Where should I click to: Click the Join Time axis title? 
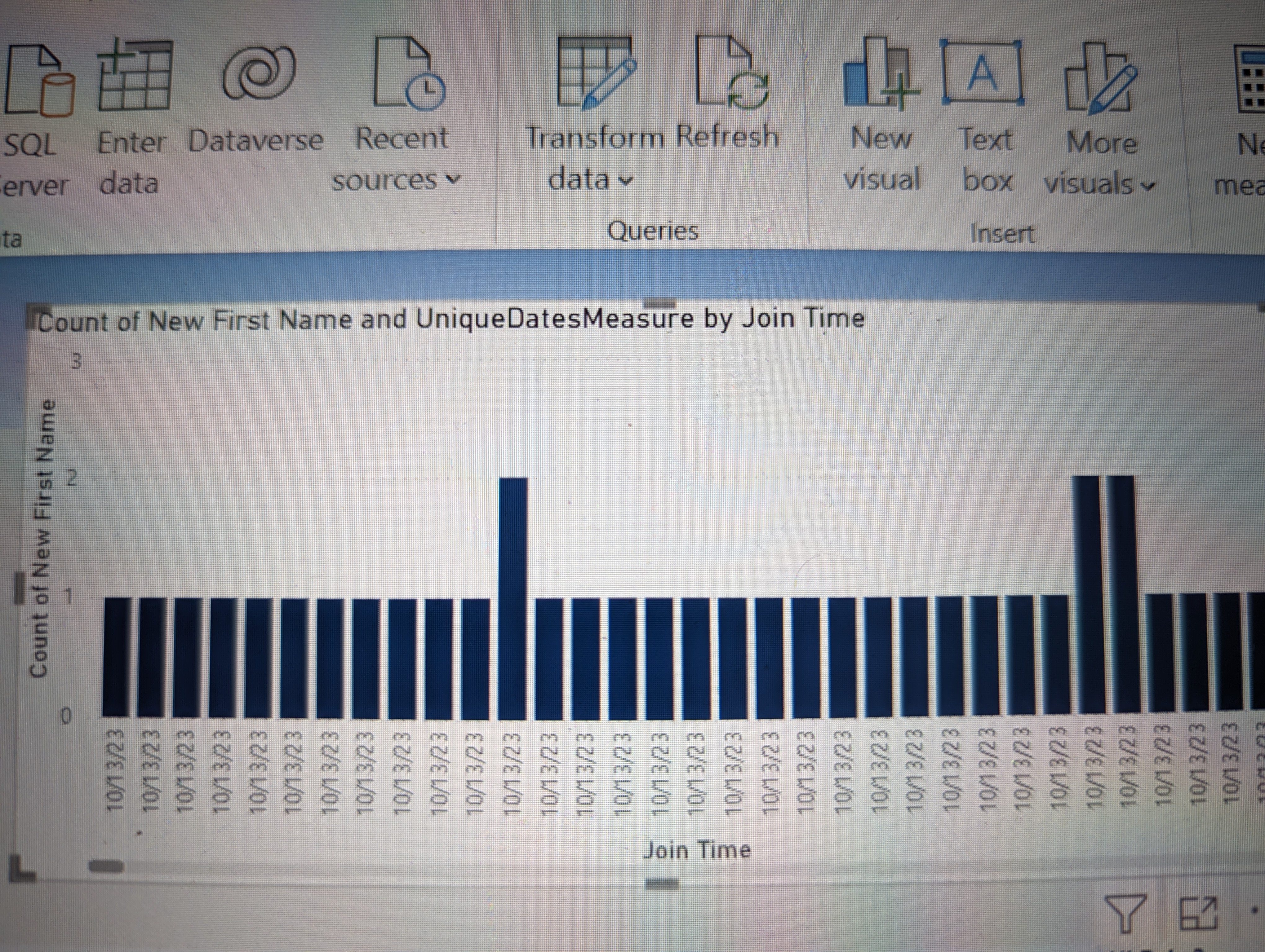[696, 850]
